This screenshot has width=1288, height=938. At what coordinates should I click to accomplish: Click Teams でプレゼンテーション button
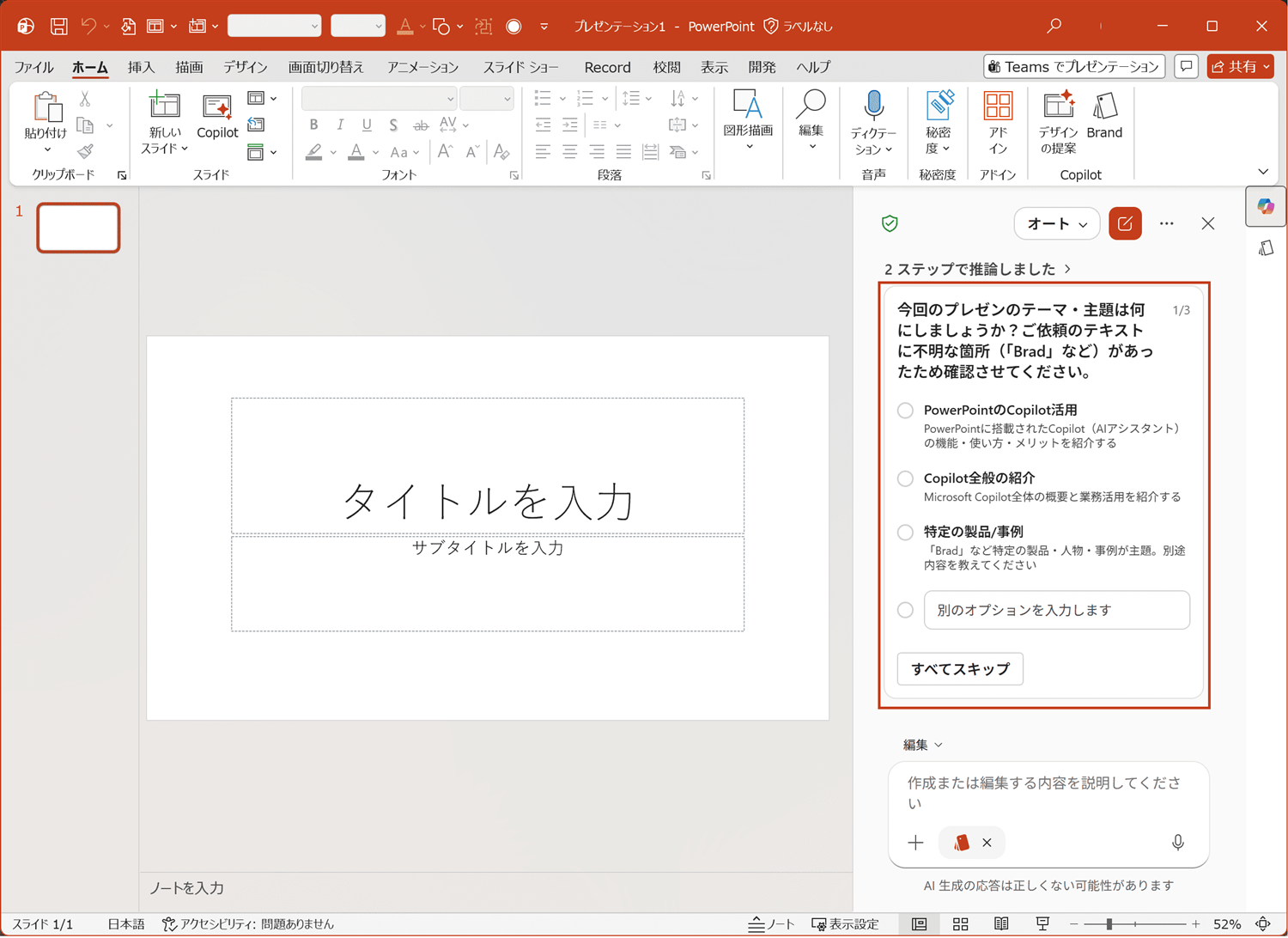pos(1073,66)
